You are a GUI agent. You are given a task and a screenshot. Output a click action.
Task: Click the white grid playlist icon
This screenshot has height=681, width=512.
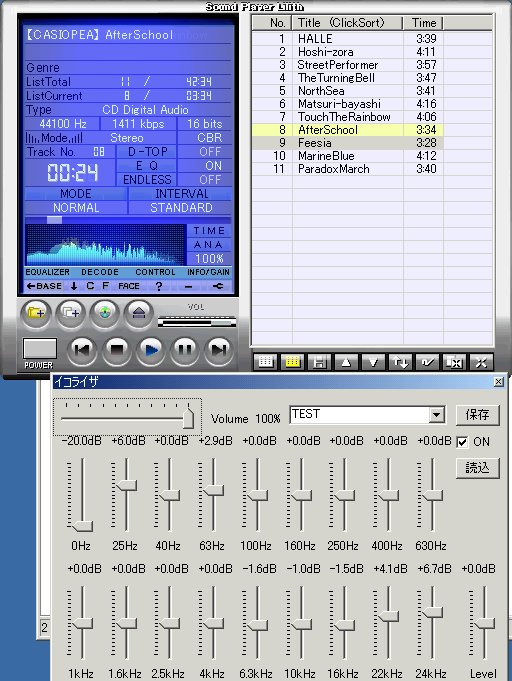coord(266,362)
